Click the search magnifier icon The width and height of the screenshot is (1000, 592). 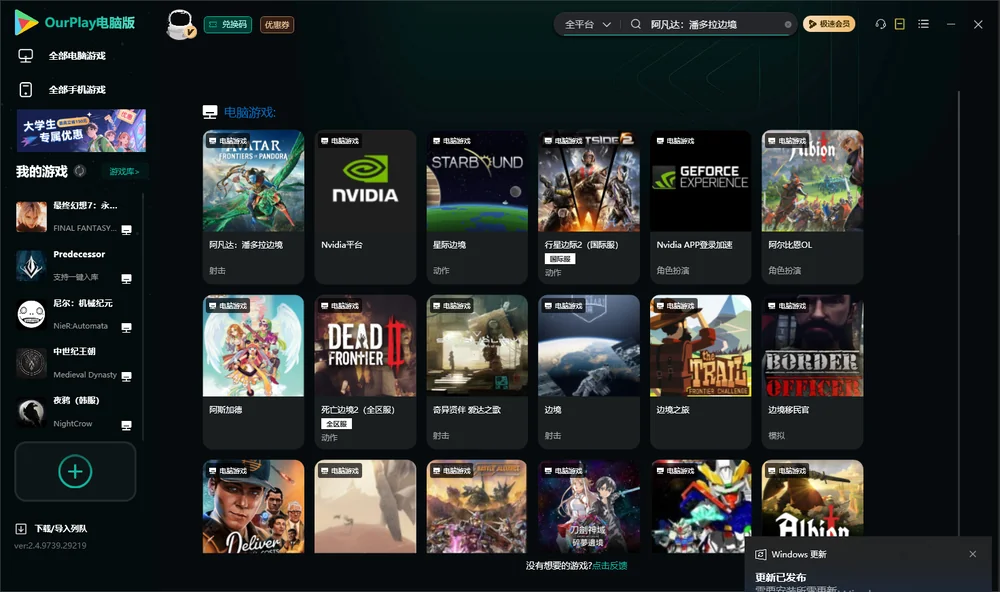636,24
